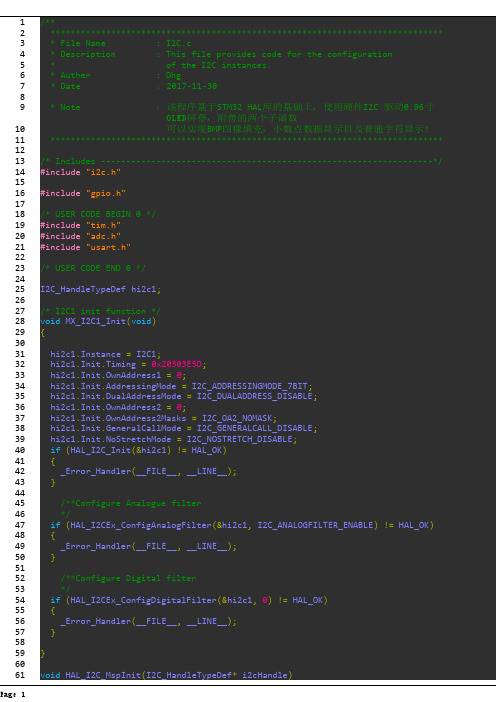Viewport: 496px width, 702px height.
Task: Click I2C_ADDRESSINGMODE_7BIT constant
Action: pyautogui.click(x=252, y=386)
